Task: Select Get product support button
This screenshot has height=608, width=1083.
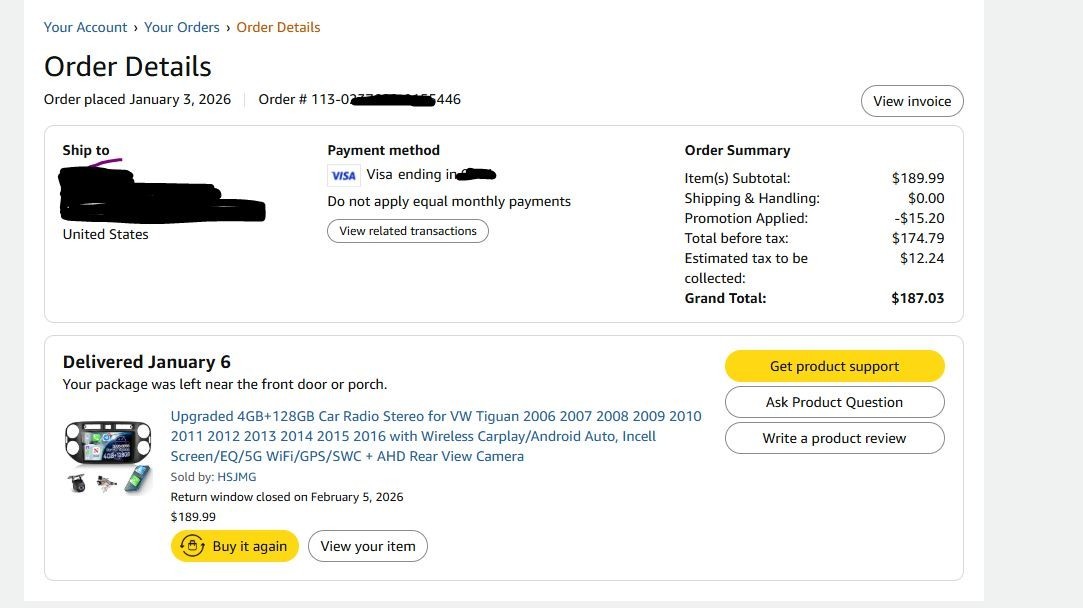Action: (x=834, y=366)
